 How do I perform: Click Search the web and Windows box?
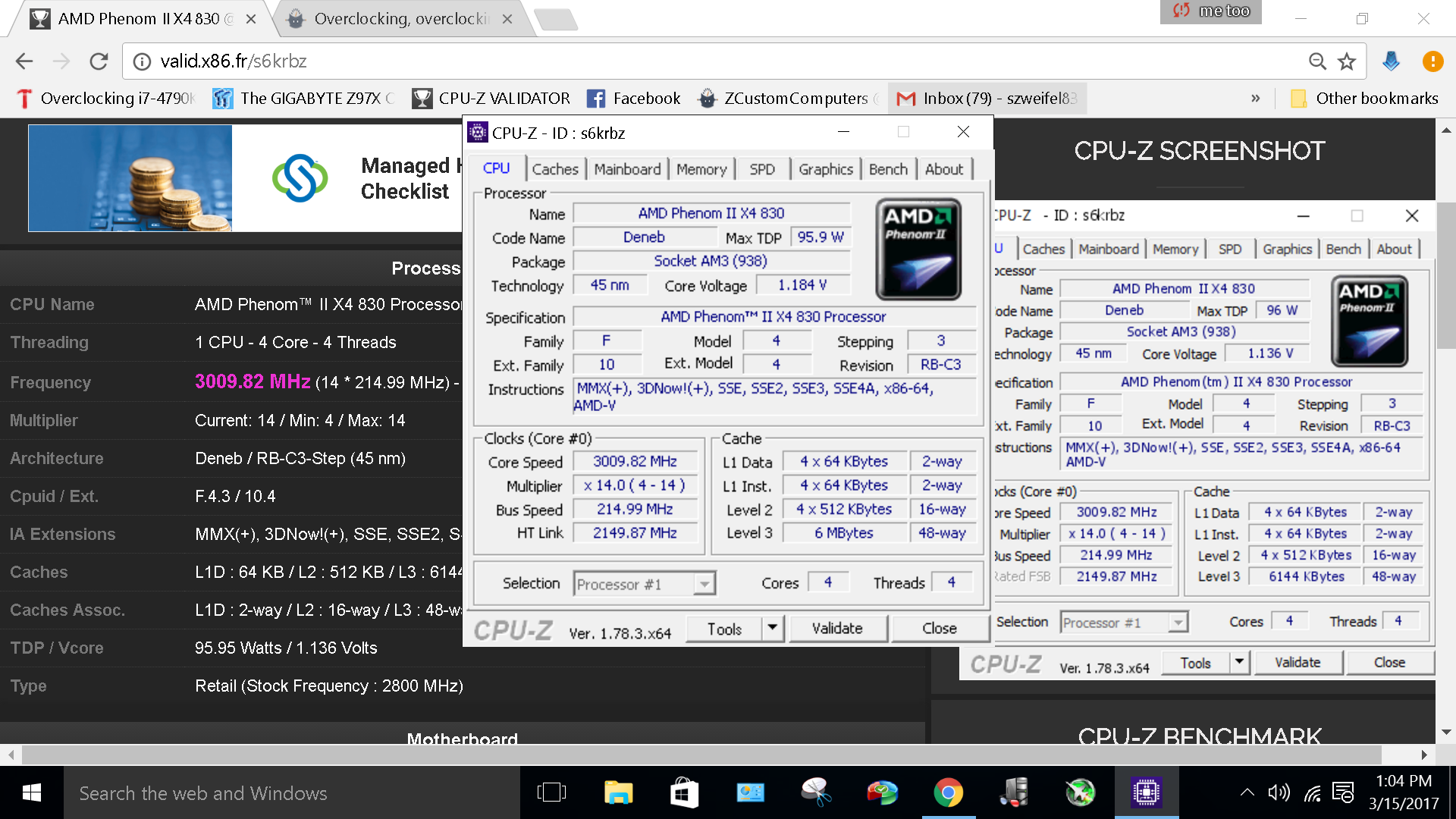click(292, 793)
